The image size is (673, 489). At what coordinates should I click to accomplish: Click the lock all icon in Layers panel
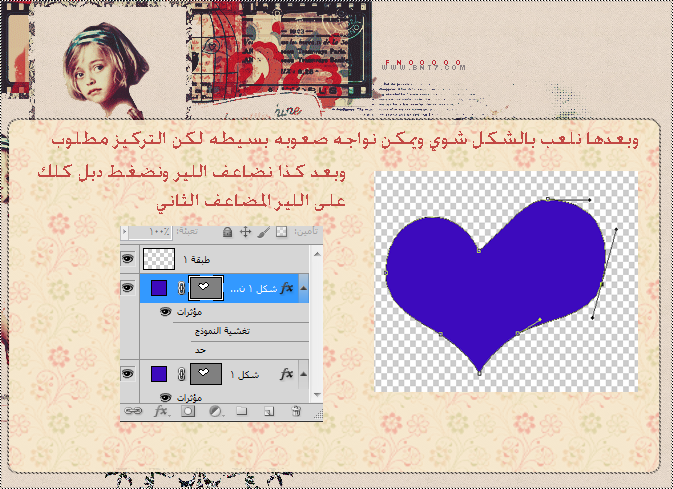pyautogui.click(x=227, y=232)
